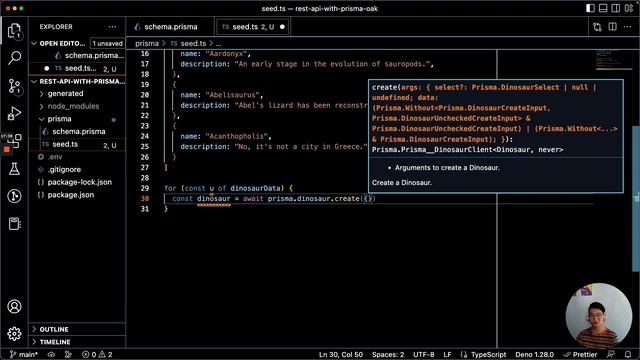Screen dimensions: 640x360
Task: Click the dinosaurData identifier on line 29
Action: click(x=256, y=188)
